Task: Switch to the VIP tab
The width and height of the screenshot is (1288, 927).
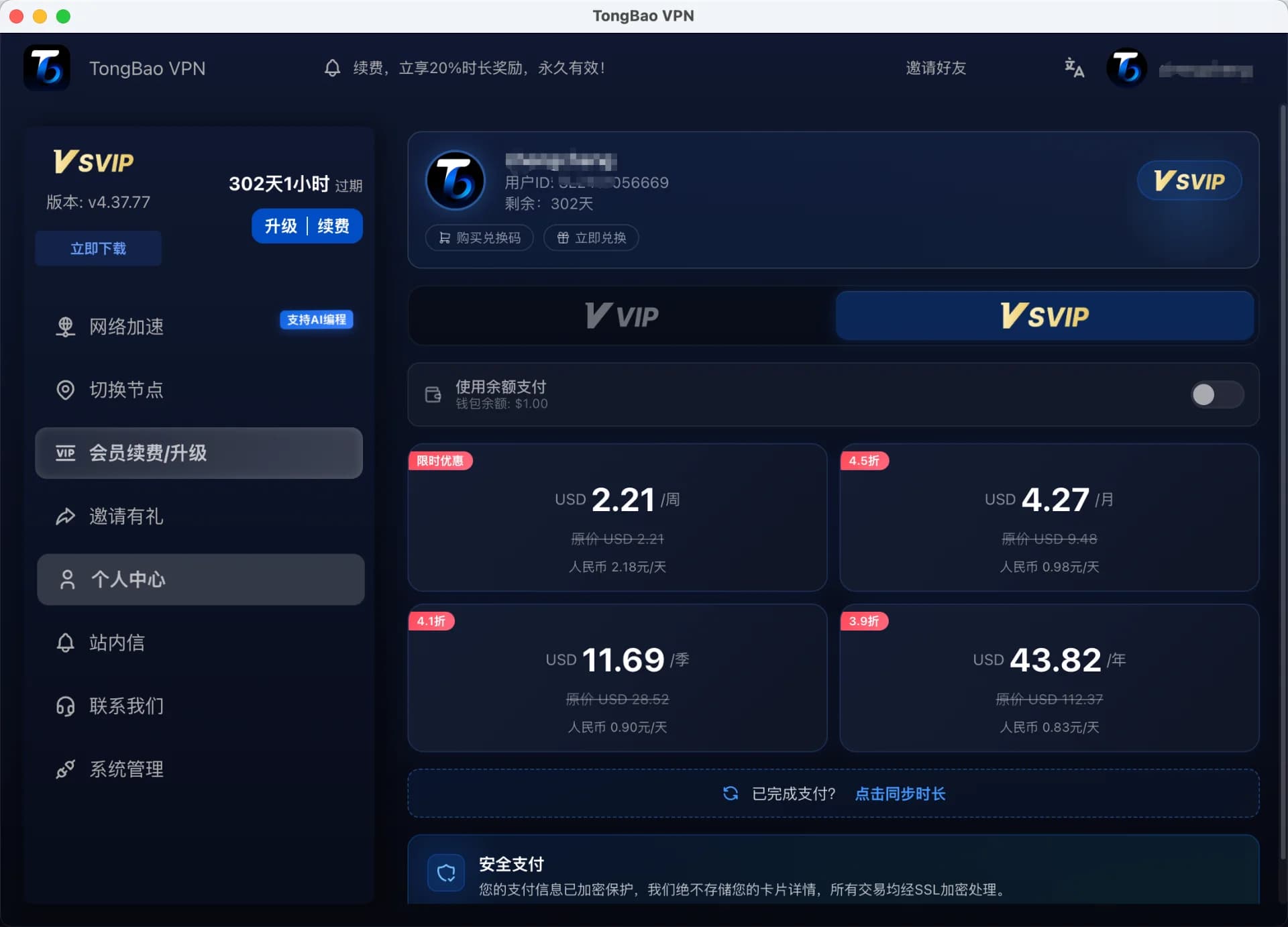Action: (621, 316)
